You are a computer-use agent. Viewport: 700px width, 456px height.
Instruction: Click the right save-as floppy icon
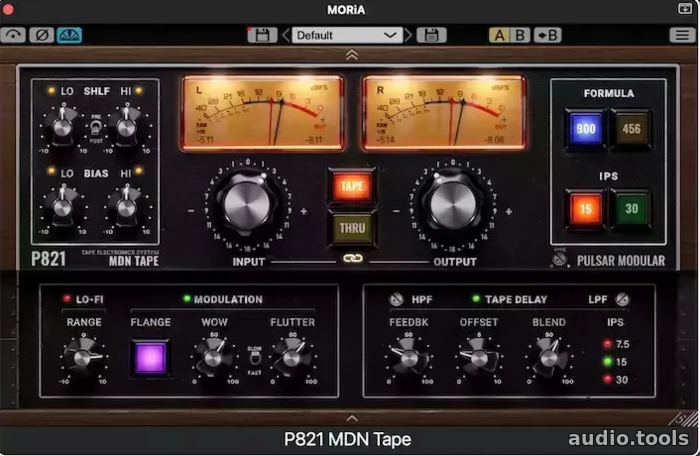click(431, 35)
